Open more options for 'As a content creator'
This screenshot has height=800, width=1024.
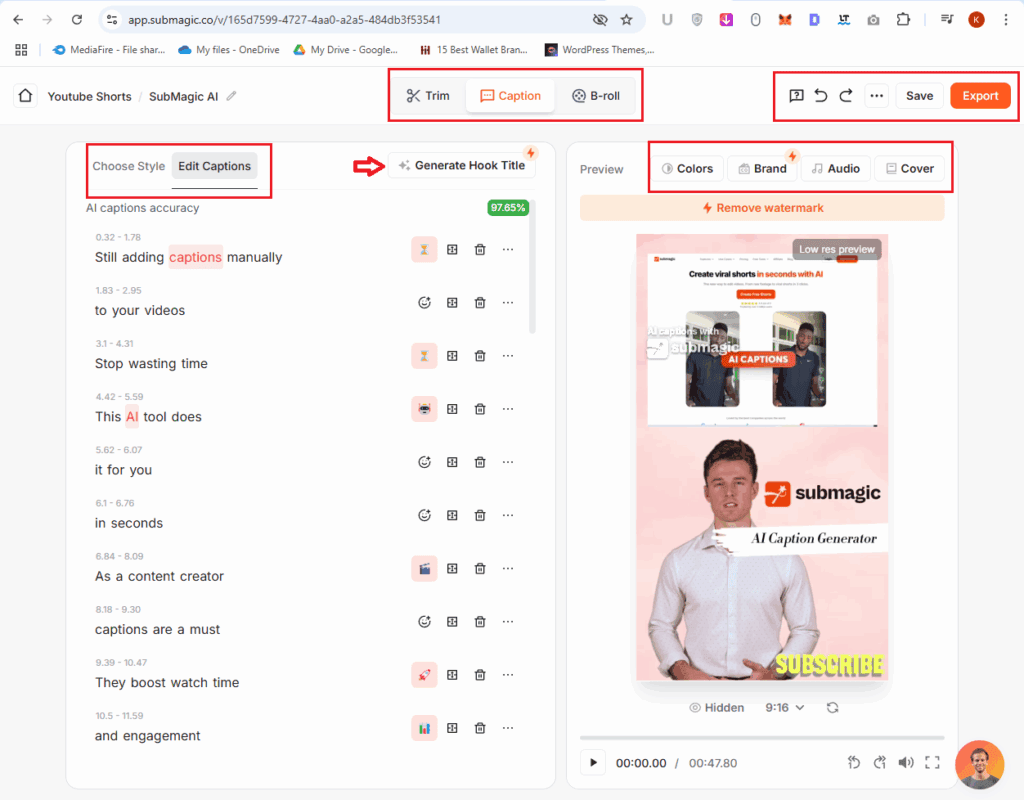pyautogui.click(x=508, y=568)
